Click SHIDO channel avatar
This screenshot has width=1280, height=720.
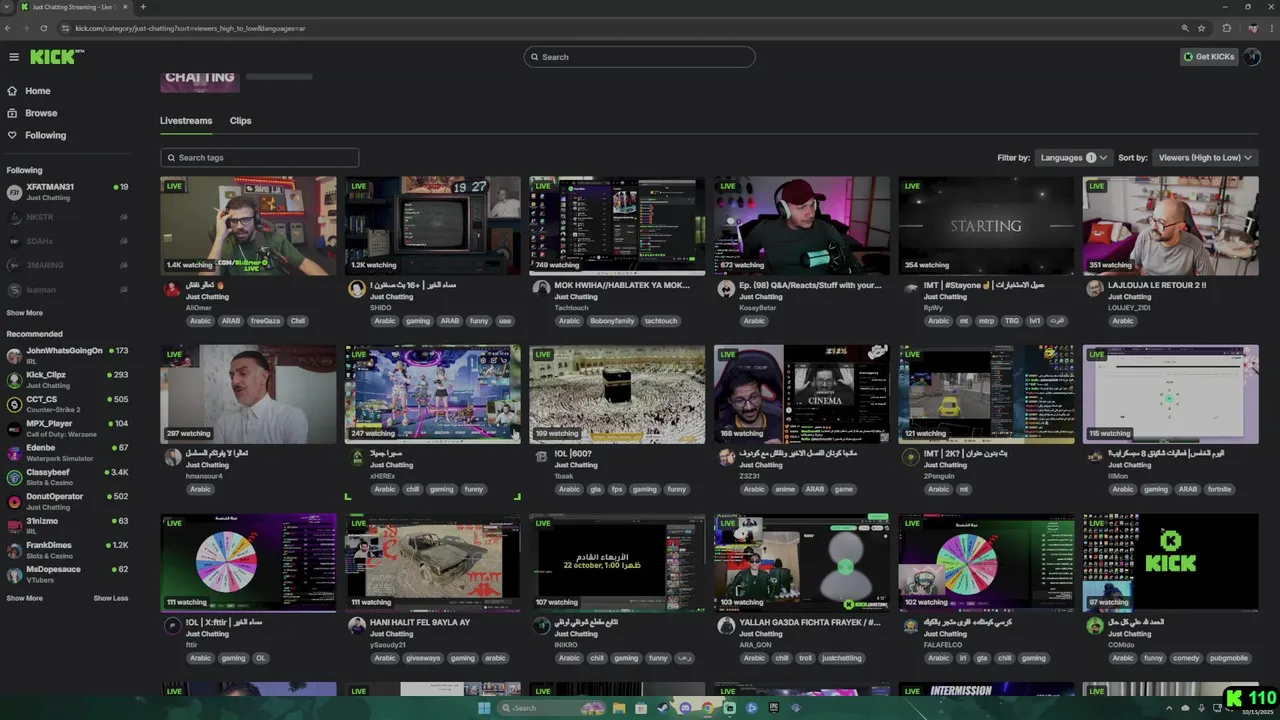357,289
